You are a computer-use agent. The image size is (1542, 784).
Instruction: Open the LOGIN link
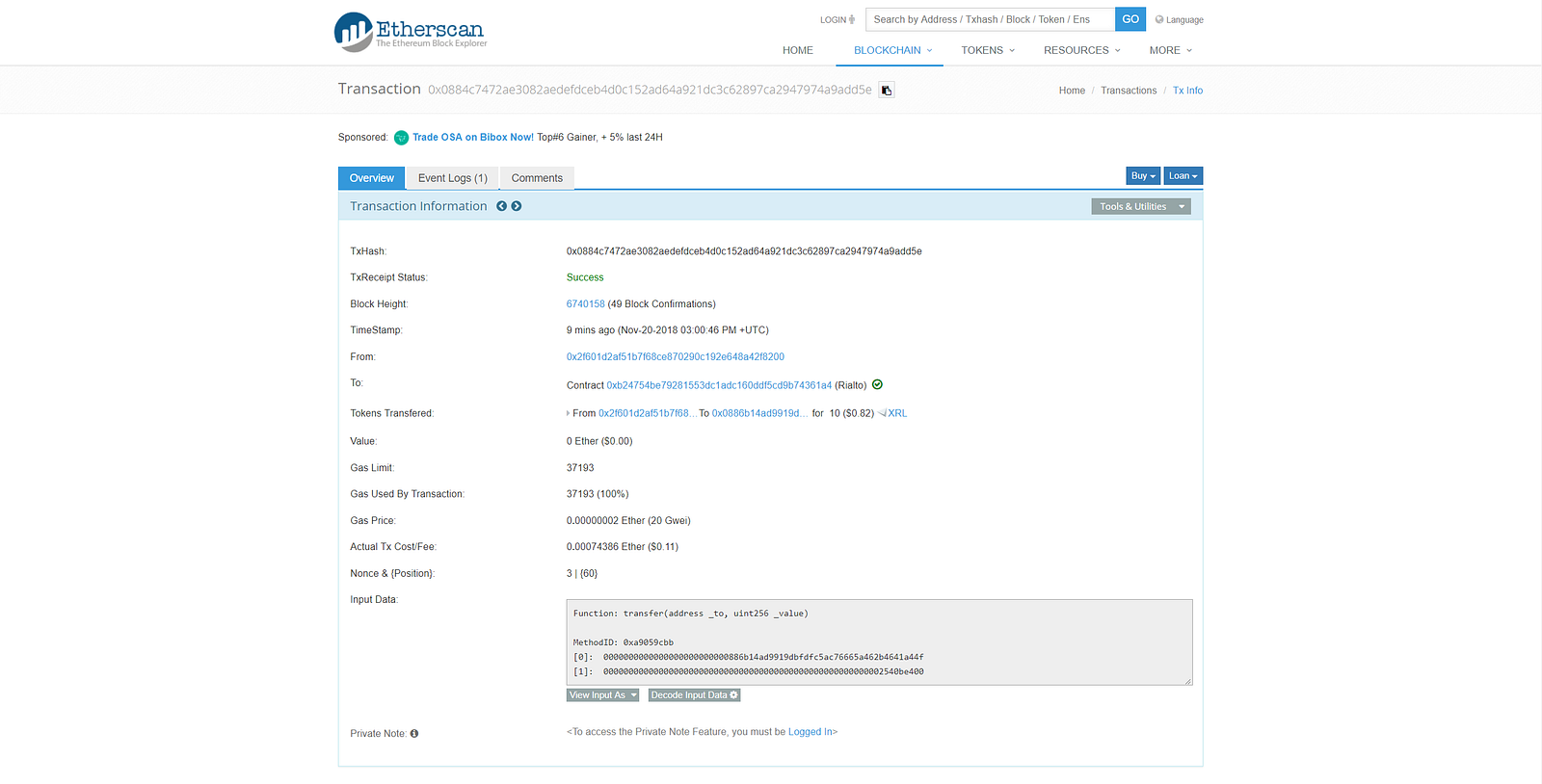[837, 19]
